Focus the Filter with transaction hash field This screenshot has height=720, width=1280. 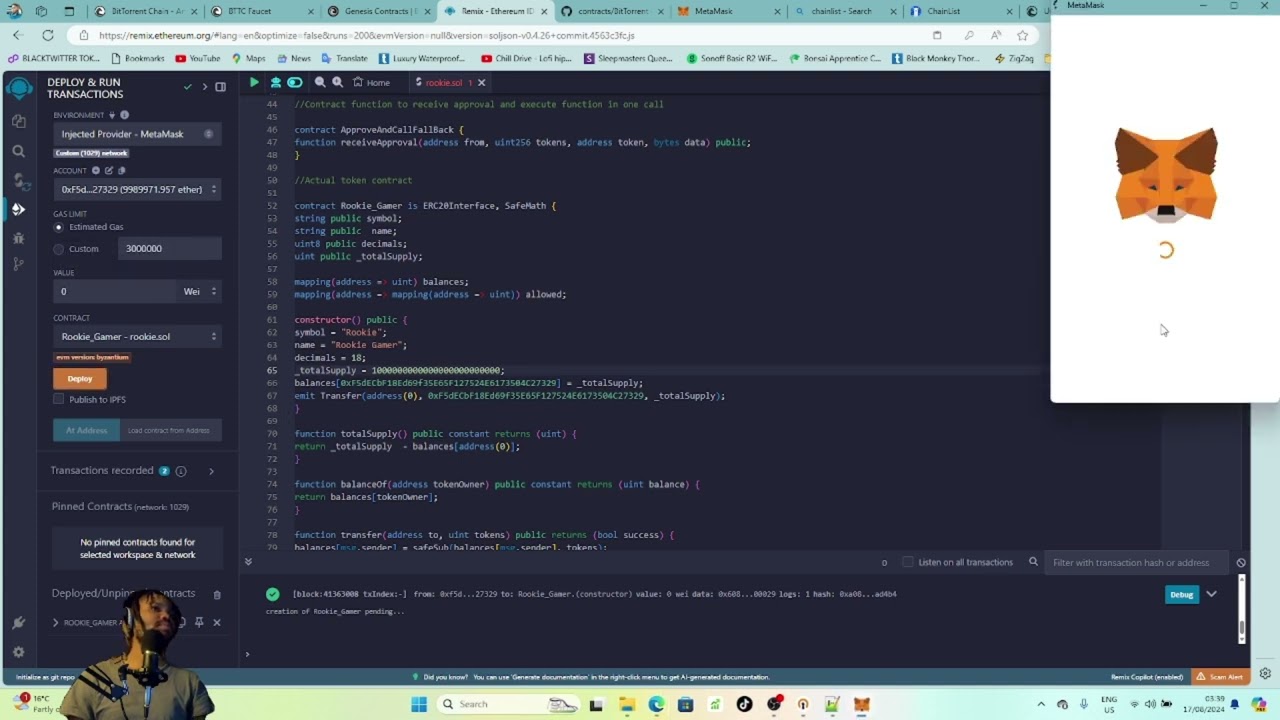tap(1138, 562)
